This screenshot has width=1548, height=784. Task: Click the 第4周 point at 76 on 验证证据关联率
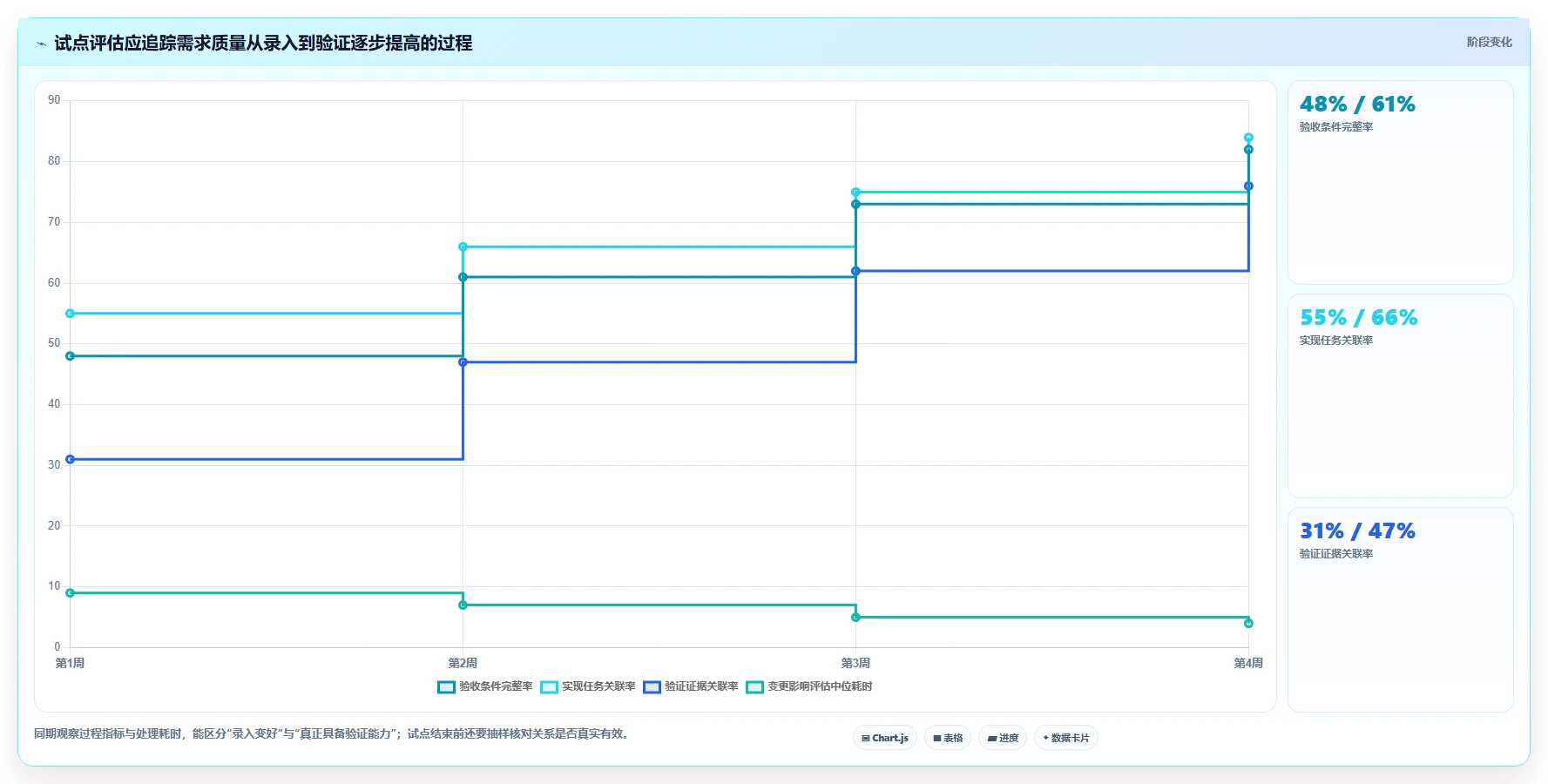[x=1248, y=186]
